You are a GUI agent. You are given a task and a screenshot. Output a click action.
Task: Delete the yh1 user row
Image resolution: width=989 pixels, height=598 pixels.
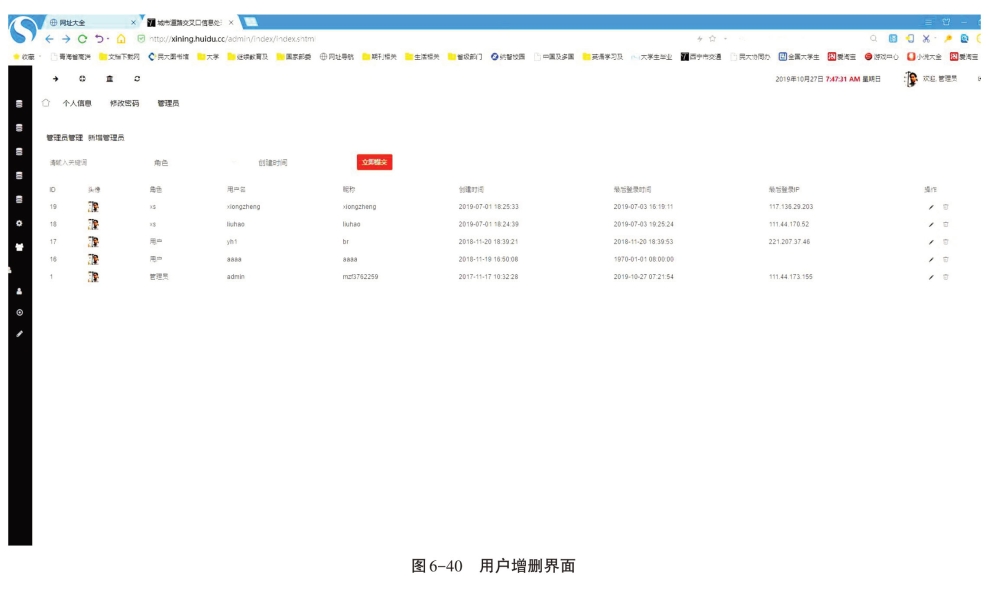pos(945,242)
